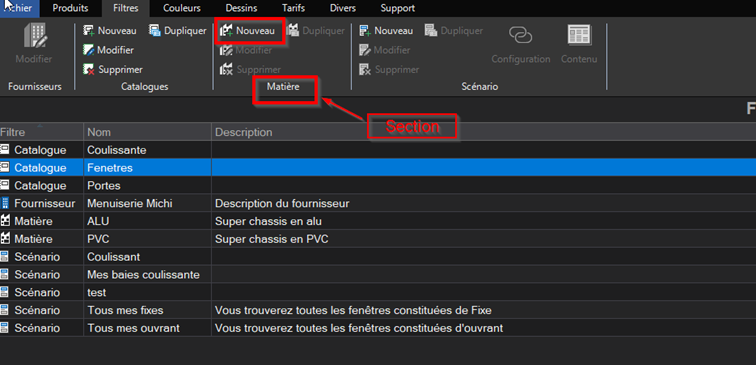Sort by the Description column header
Image resolution: width=756 pixels, height=365 pixels.
484,132
